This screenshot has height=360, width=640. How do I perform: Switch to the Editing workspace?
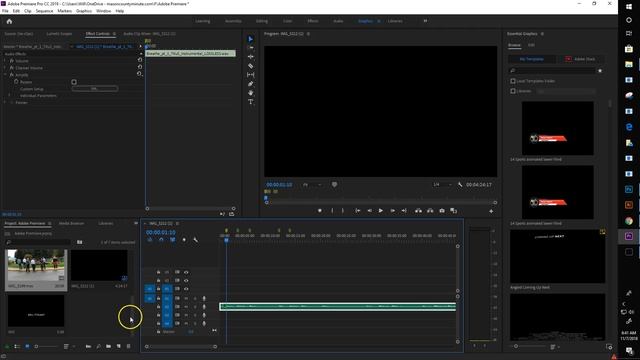click(262, 21)
